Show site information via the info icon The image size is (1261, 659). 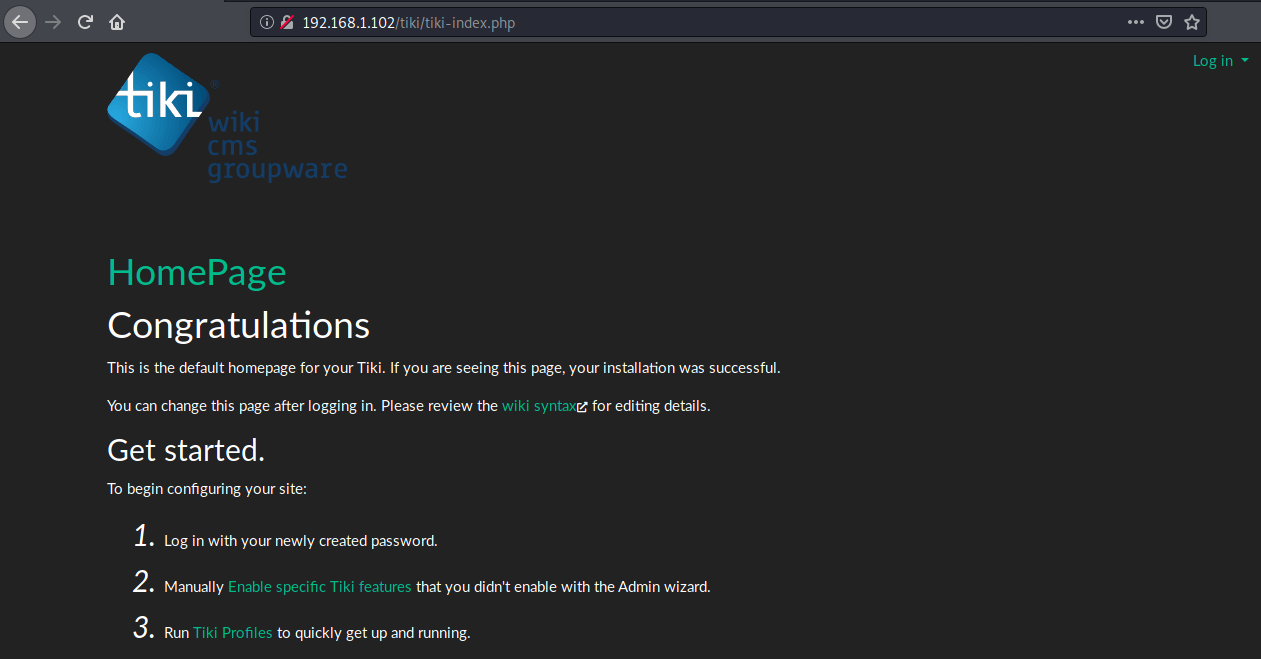[267, 22]
